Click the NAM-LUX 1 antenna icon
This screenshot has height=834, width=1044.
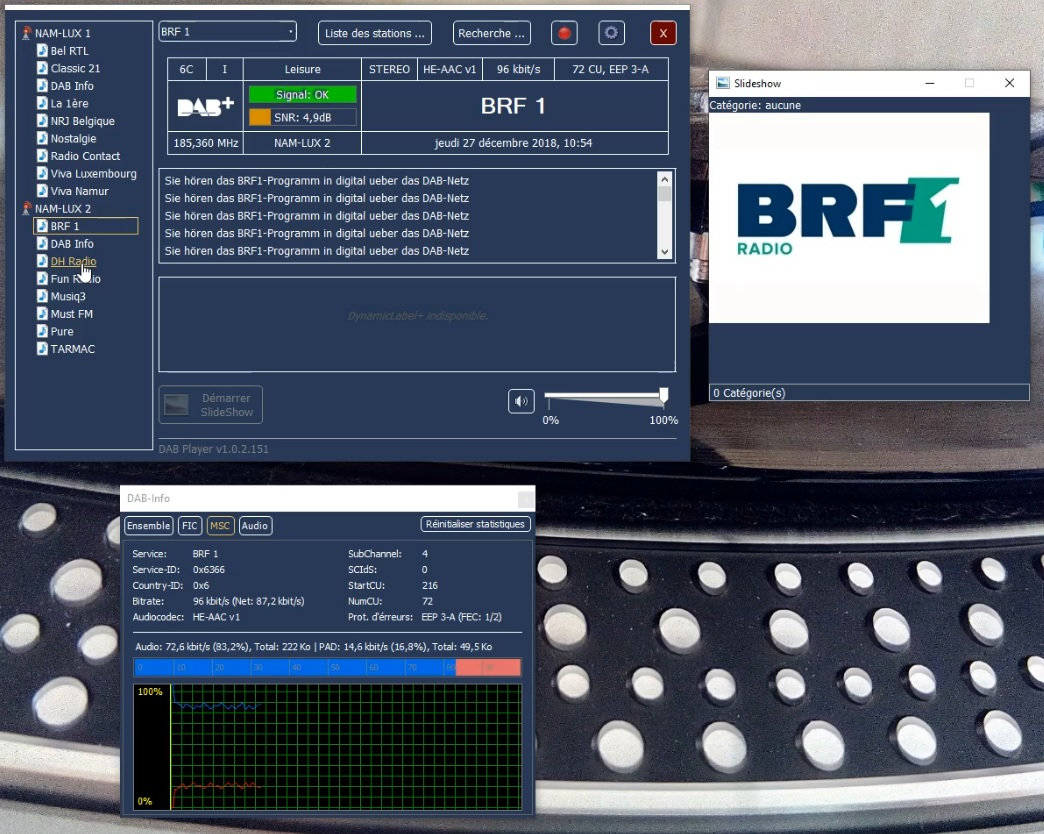tap(27, 33)
